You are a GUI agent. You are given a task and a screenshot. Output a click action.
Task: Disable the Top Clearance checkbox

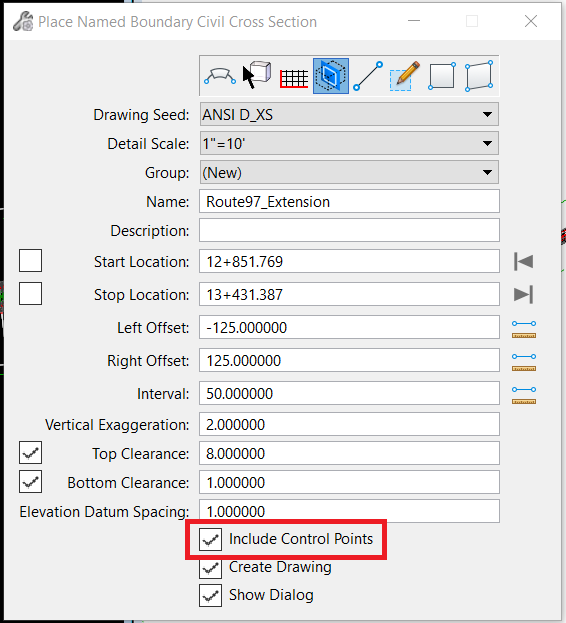[31, 453]
